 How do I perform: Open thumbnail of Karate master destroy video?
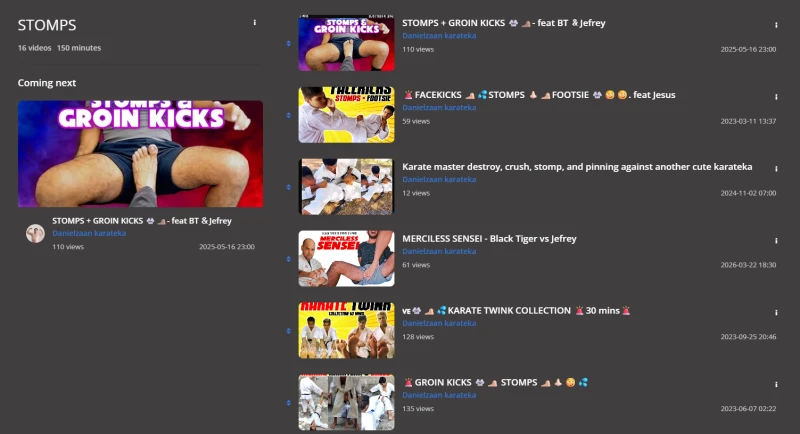point(346,187)
